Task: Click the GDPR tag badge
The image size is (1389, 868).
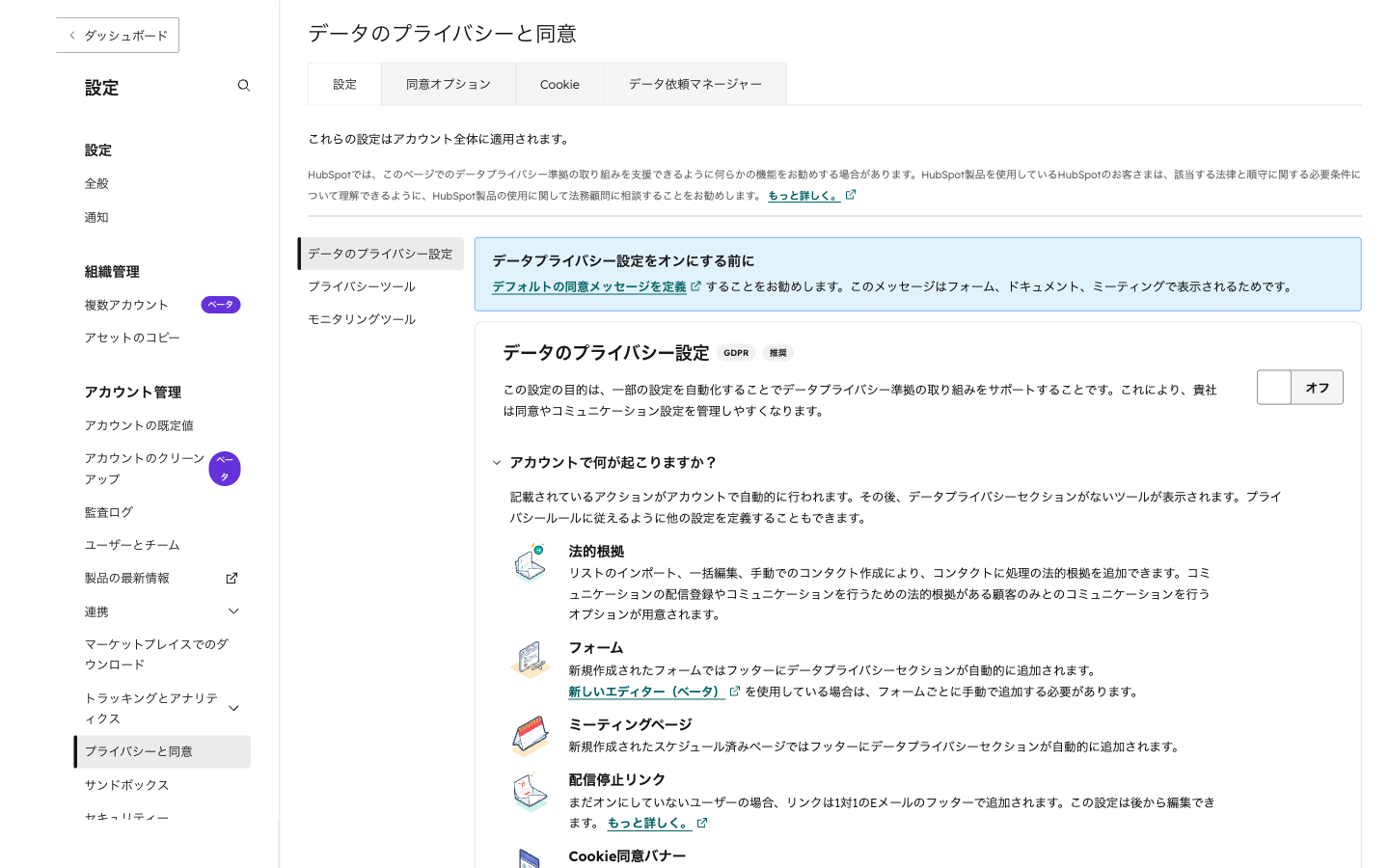Action: [x=736, y=353]
